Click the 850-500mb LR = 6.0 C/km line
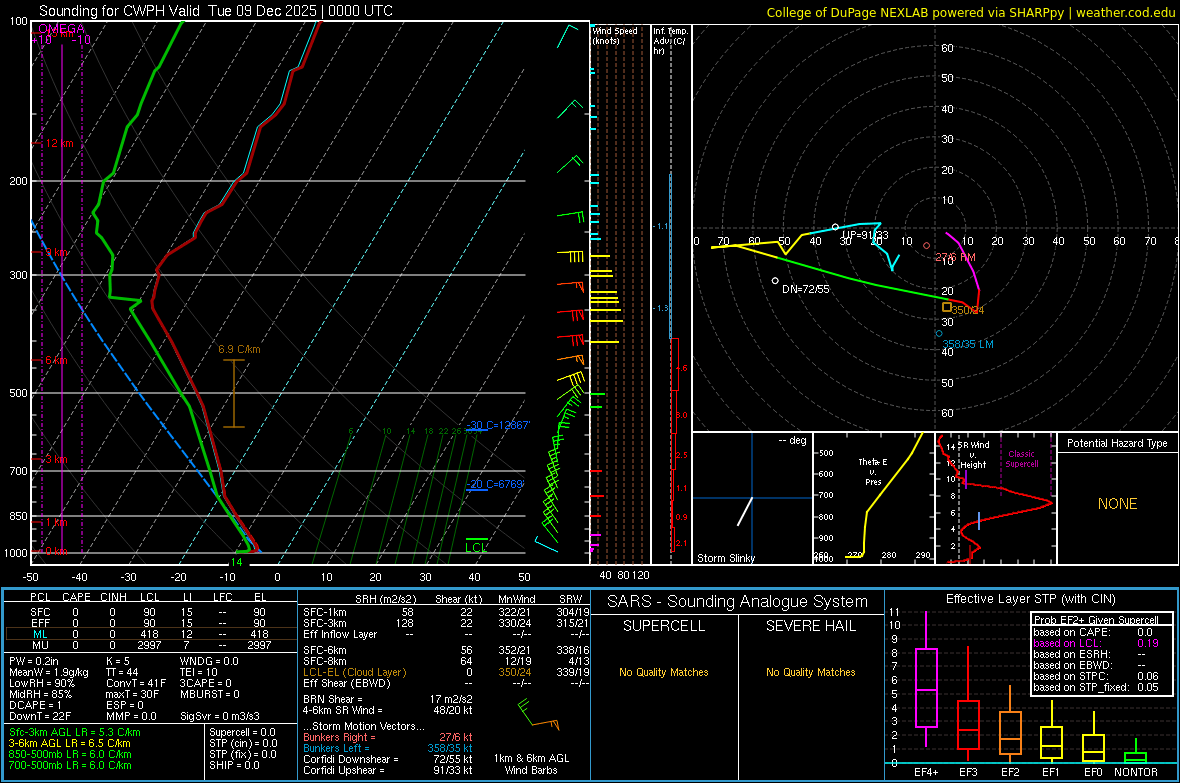The image size is (1180, 783). (70, 754)
